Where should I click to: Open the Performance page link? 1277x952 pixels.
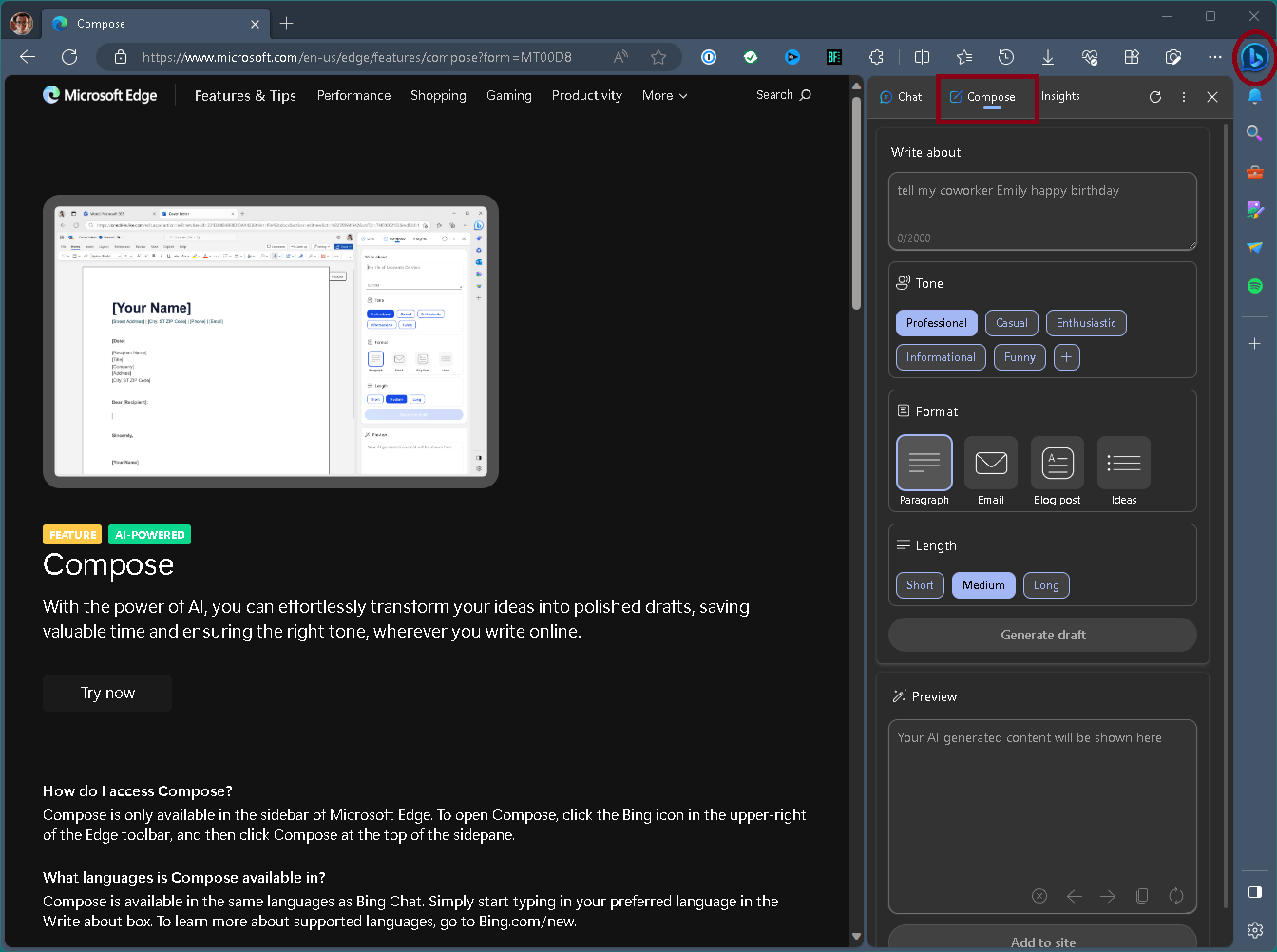[353, 96]
